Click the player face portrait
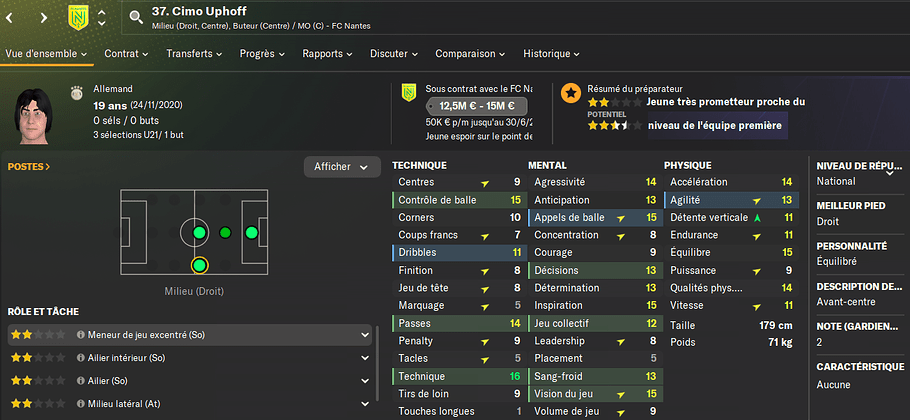Viewport: 910px width, 420px height. pos(35,116)
